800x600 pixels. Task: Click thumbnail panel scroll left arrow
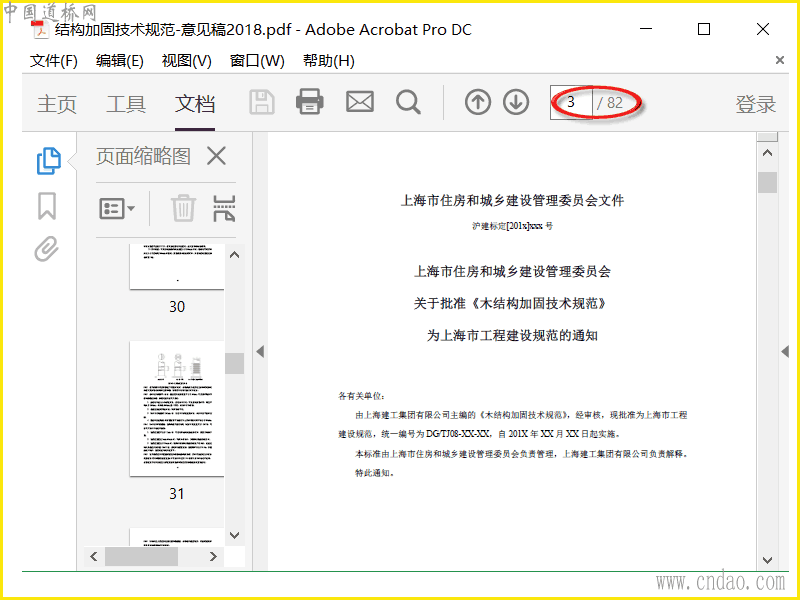[x=94, y=556]
